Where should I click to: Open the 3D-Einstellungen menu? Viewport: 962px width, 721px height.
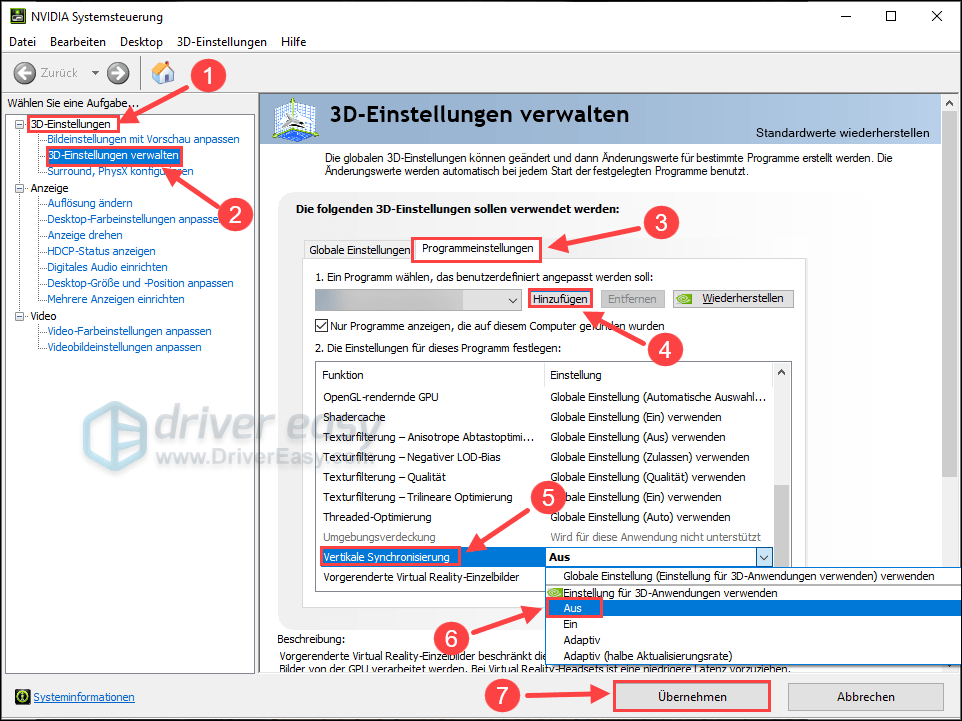pos(221,42)
